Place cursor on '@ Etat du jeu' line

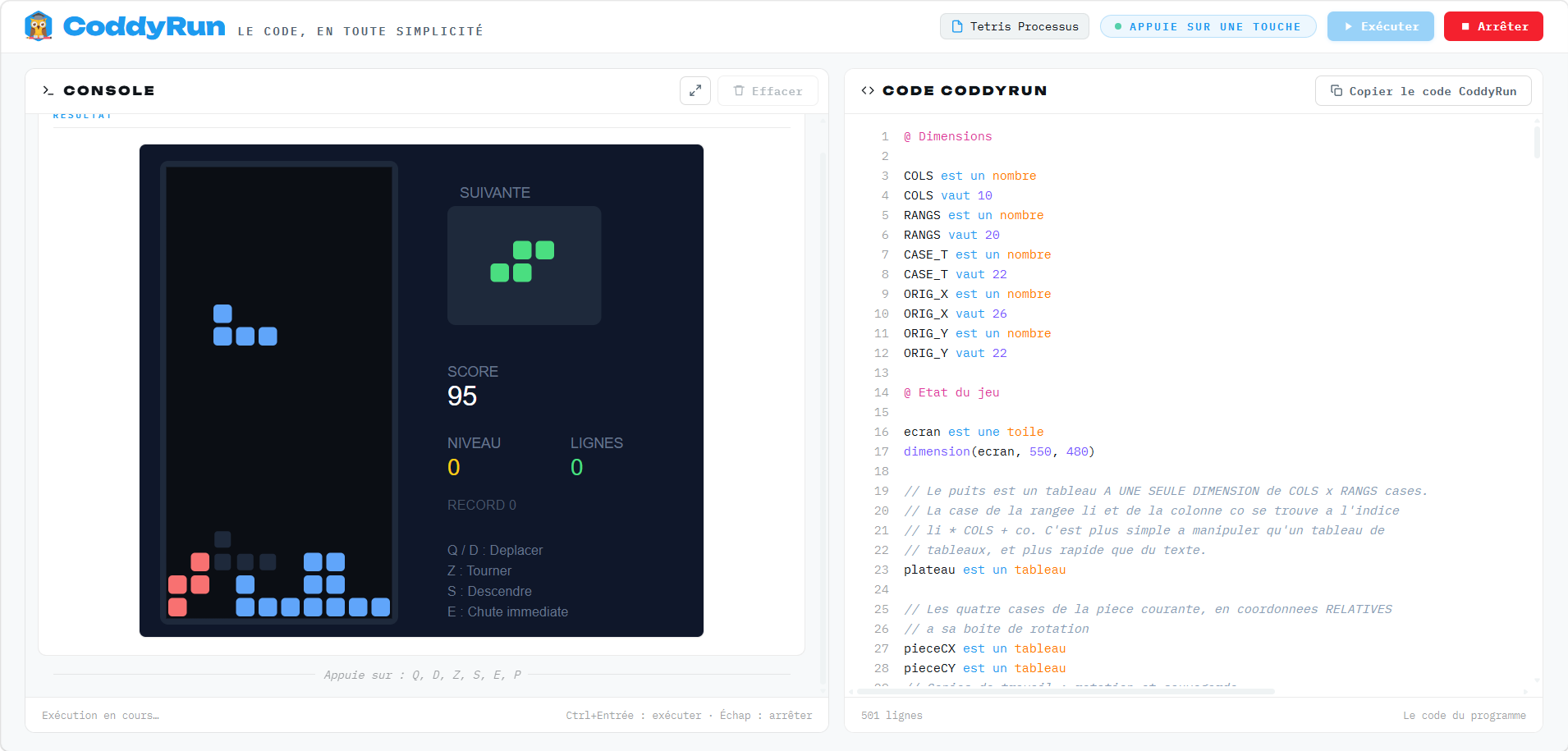pos(951,392)
